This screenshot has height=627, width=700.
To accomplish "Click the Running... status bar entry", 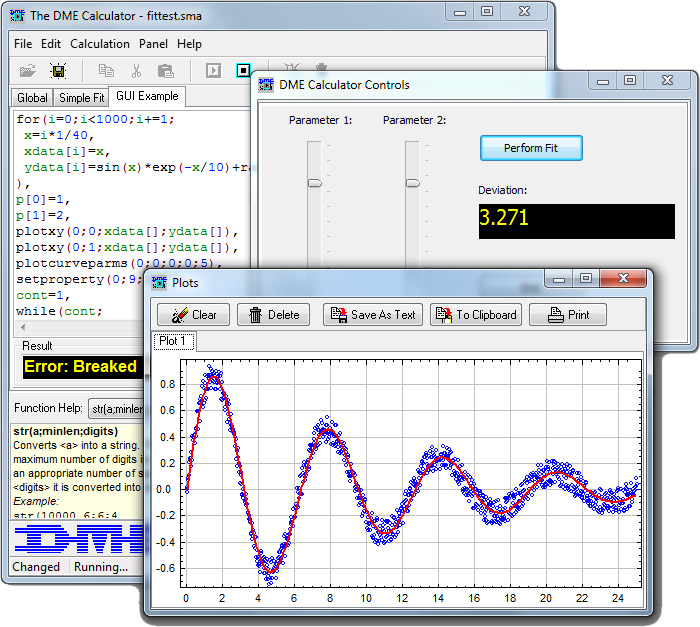I will (x=101, y=566).
